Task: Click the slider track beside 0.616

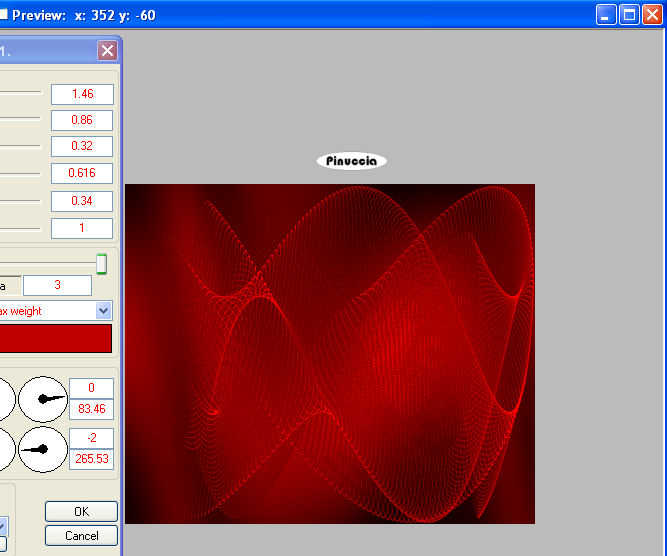Action: (20, 174)
